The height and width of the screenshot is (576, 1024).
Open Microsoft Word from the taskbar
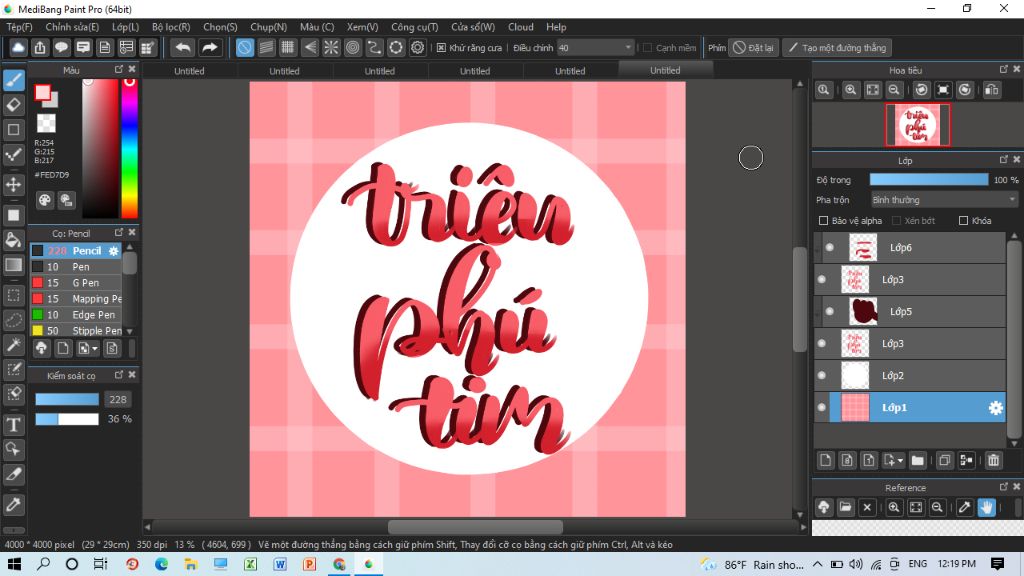point(280,564)
